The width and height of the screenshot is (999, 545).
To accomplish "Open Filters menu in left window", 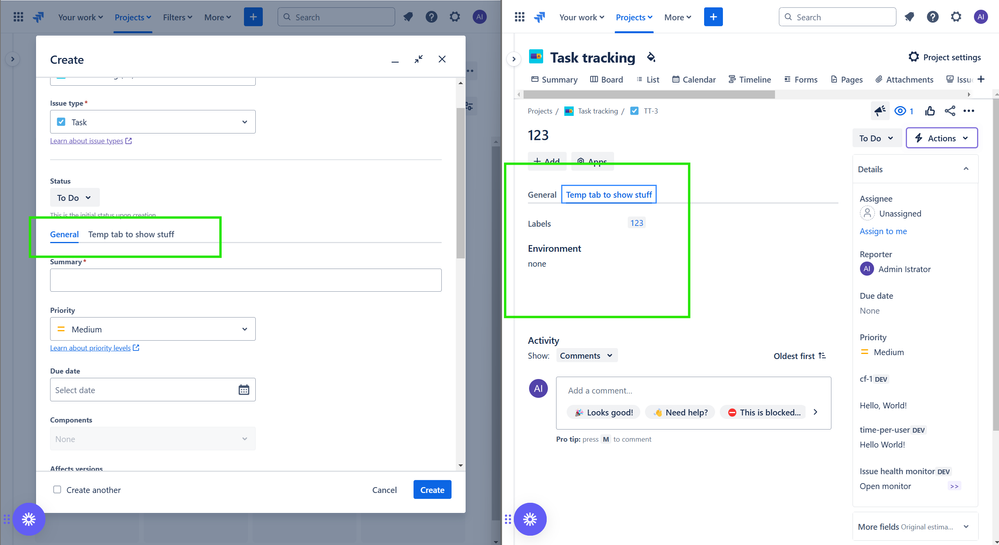I will pos(177,17).
